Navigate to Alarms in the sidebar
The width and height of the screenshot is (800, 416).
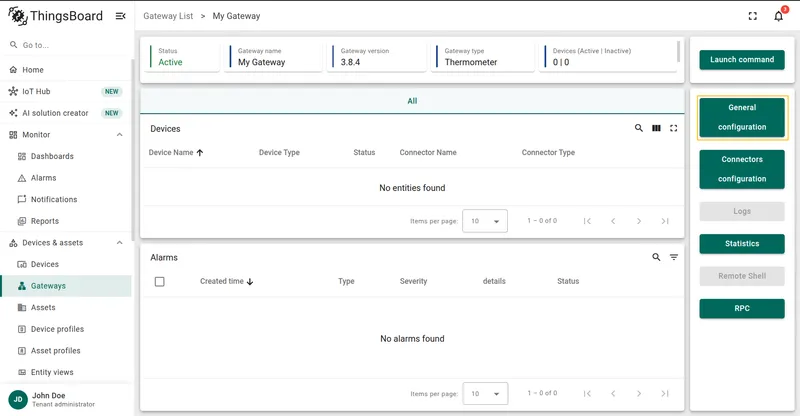[x=66, y=178]
